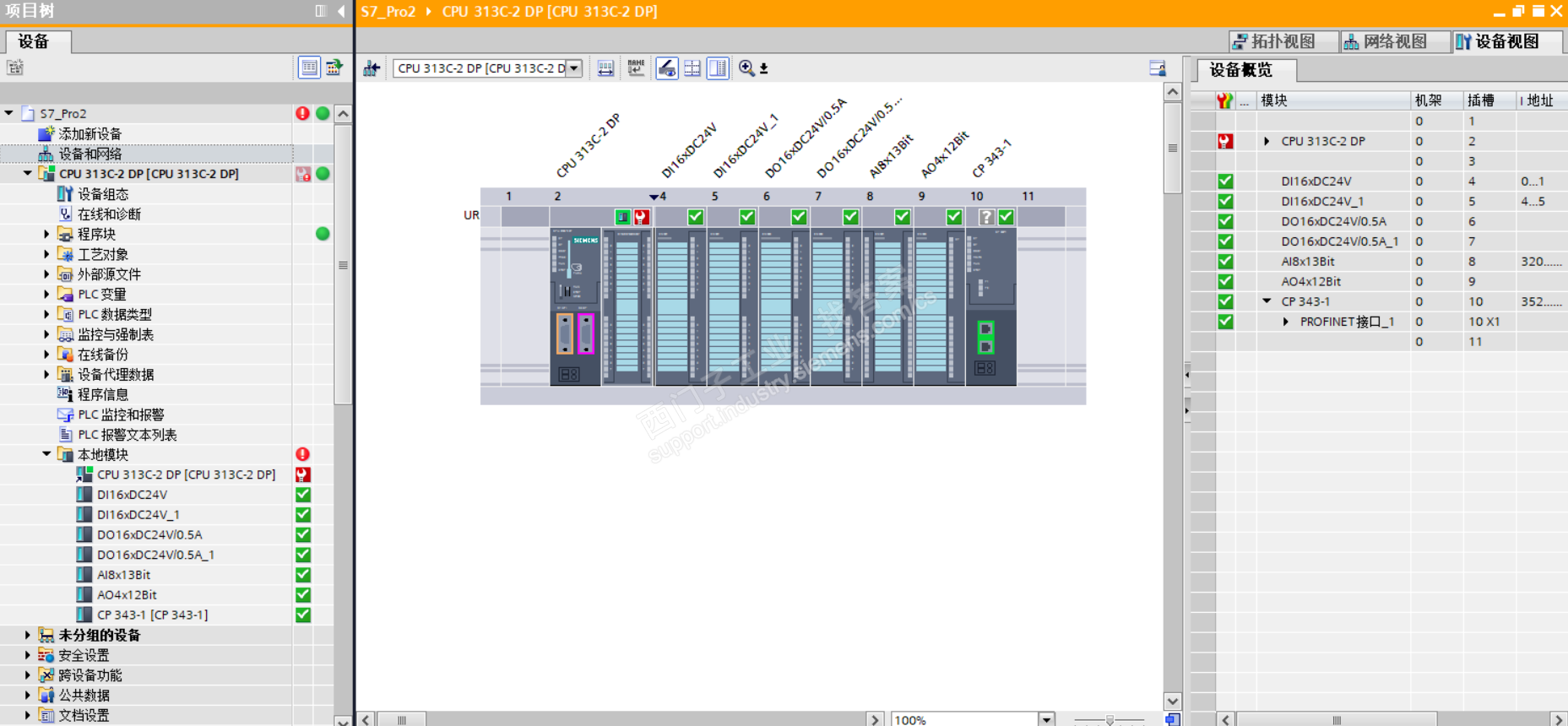Screen dimensions: 1568x726
Task: Click the question mark status icon above CP 343-1
Action: (986, 217)
